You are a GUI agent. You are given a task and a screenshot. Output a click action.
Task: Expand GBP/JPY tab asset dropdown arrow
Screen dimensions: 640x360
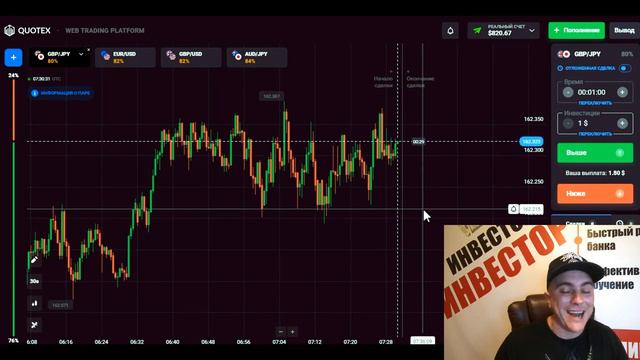click(81, 54)
